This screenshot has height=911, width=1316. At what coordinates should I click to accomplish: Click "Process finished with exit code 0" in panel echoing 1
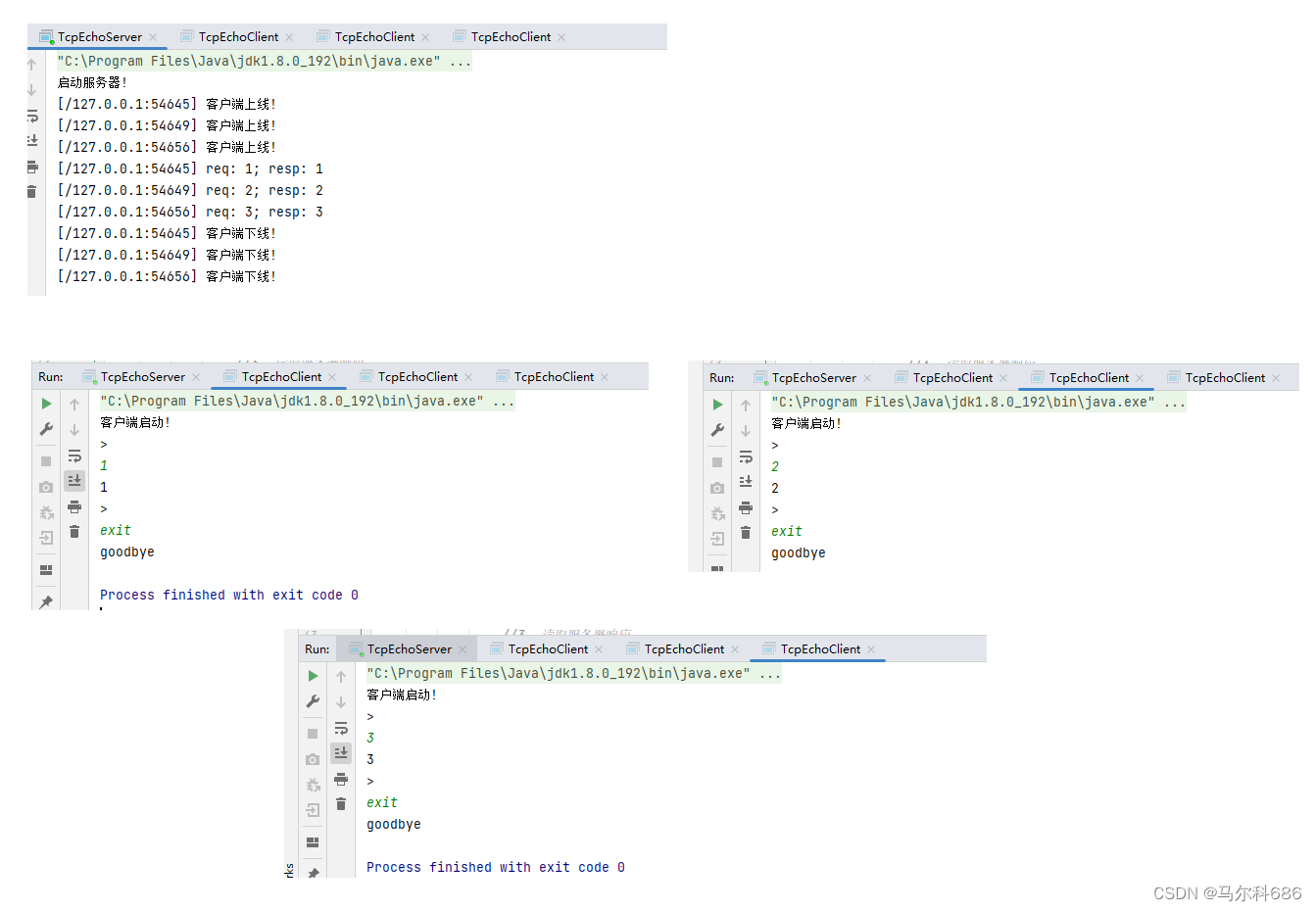[229, 596]
